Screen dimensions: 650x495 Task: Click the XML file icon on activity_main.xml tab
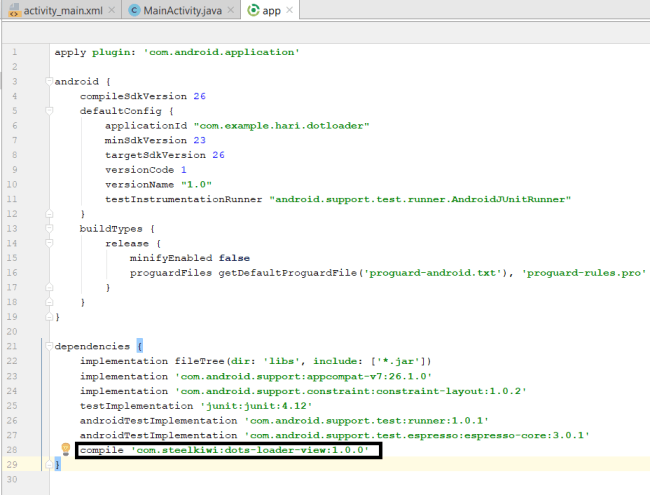click(14, 10)
